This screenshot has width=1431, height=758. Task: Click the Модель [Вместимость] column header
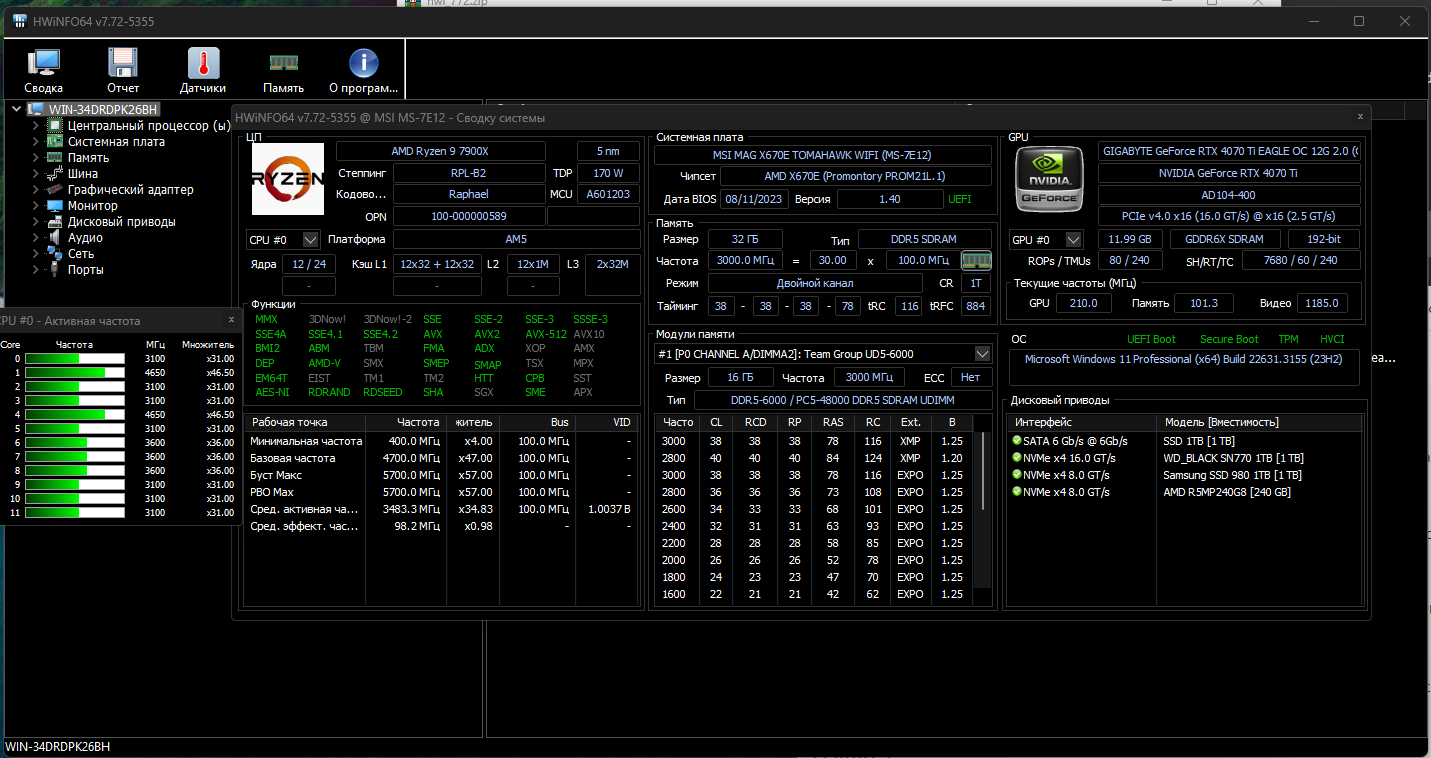pyautogui.click(x=1258, y=422)
